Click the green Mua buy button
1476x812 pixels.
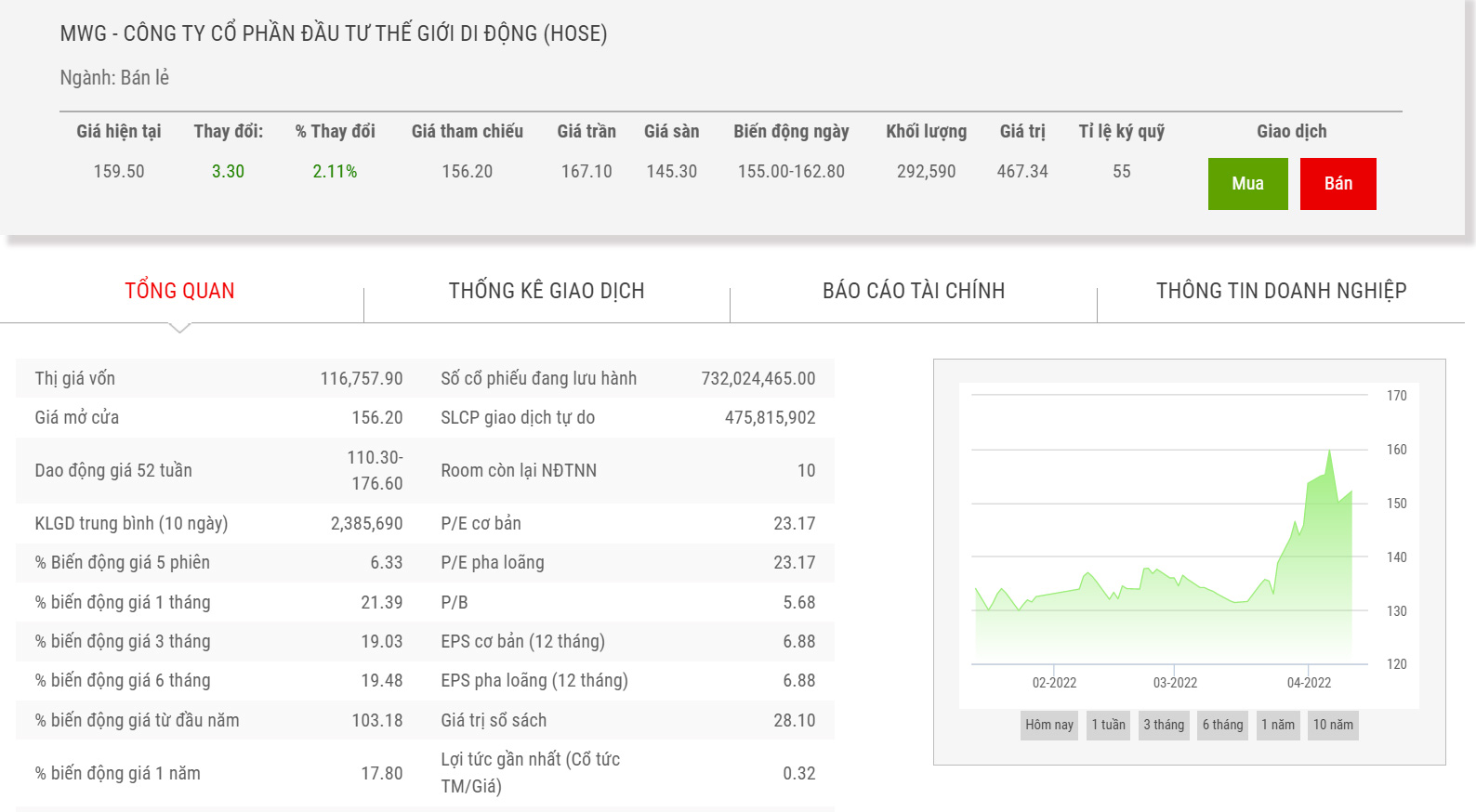coord(1247,184)
